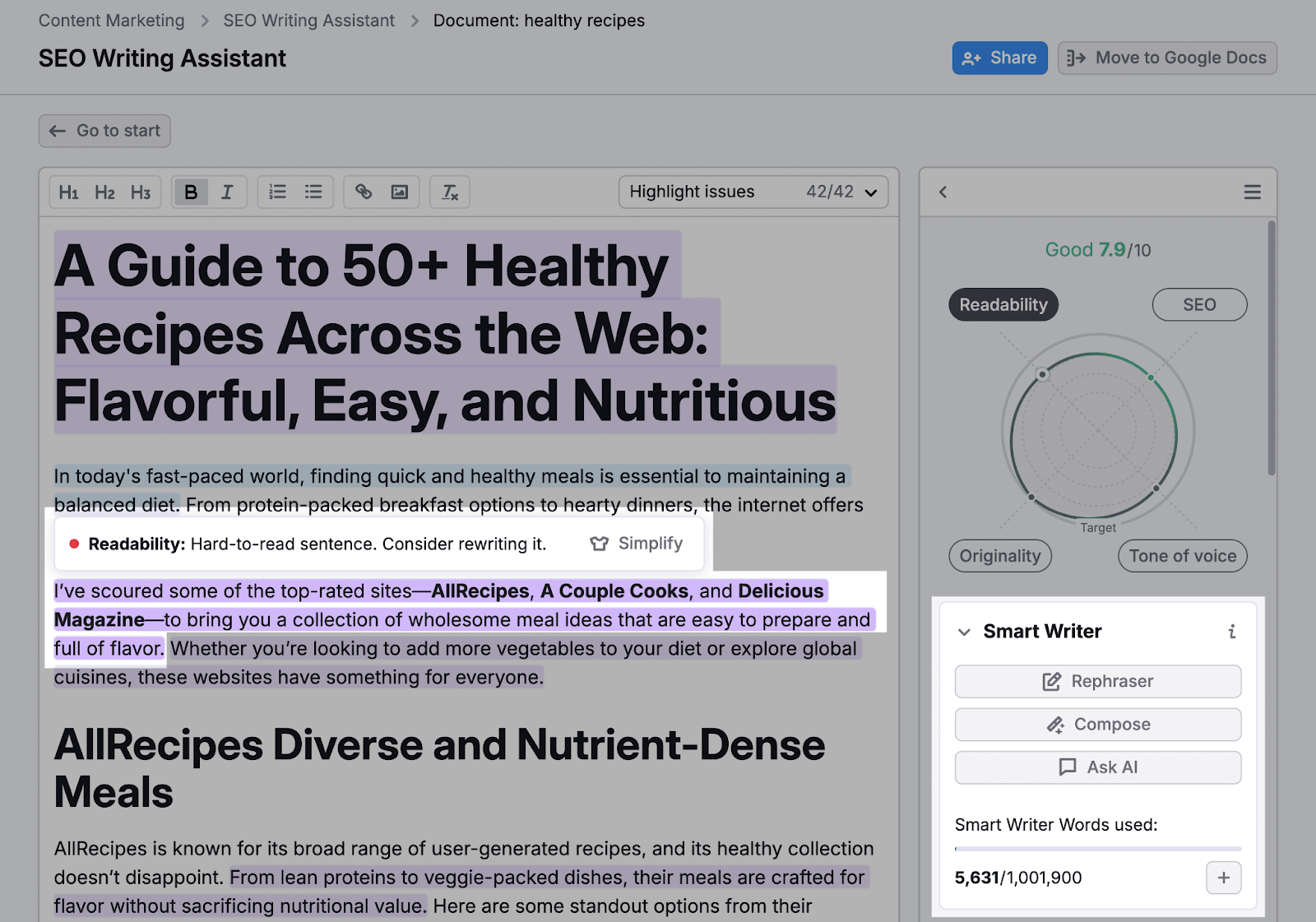Enable the Originality check

click(999, 556)
